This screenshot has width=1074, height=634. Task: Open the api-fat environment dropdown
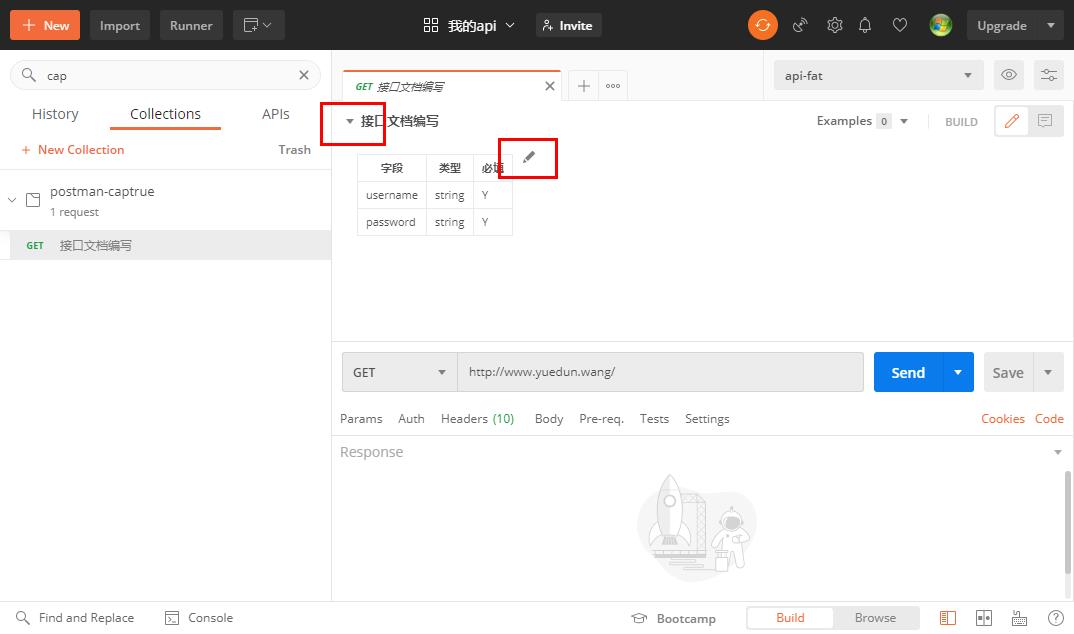pyautogui.click(x=878, y=75)
